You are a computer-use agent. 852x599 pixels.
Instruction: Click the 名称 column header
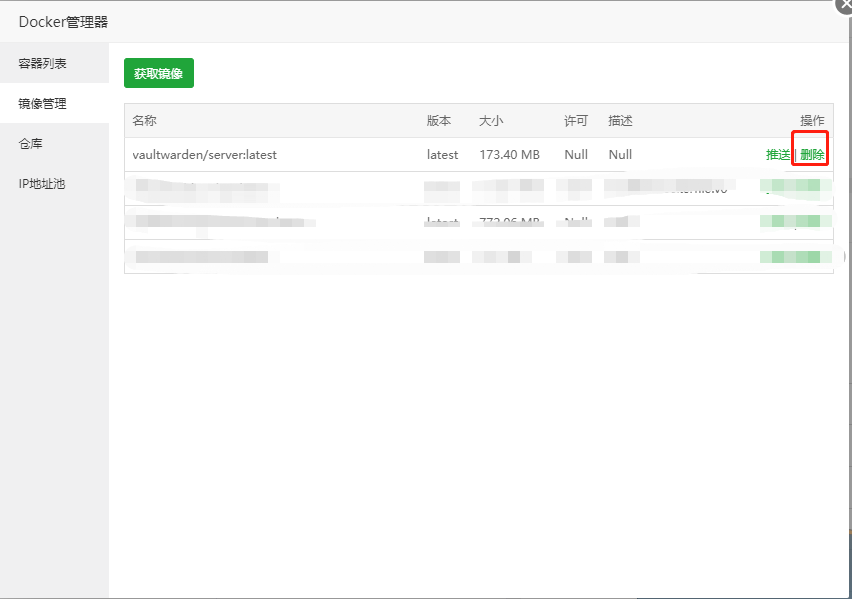pyautogui.click(x=145, y=121)
